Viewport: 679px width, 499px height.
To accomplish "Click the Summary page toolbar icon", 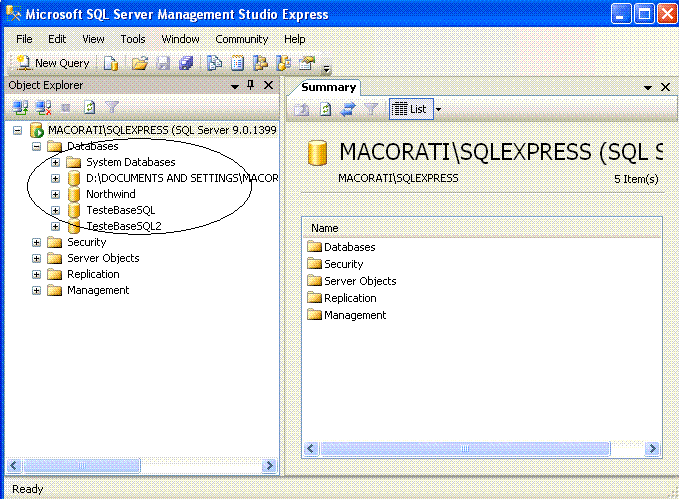I will 237,63.
